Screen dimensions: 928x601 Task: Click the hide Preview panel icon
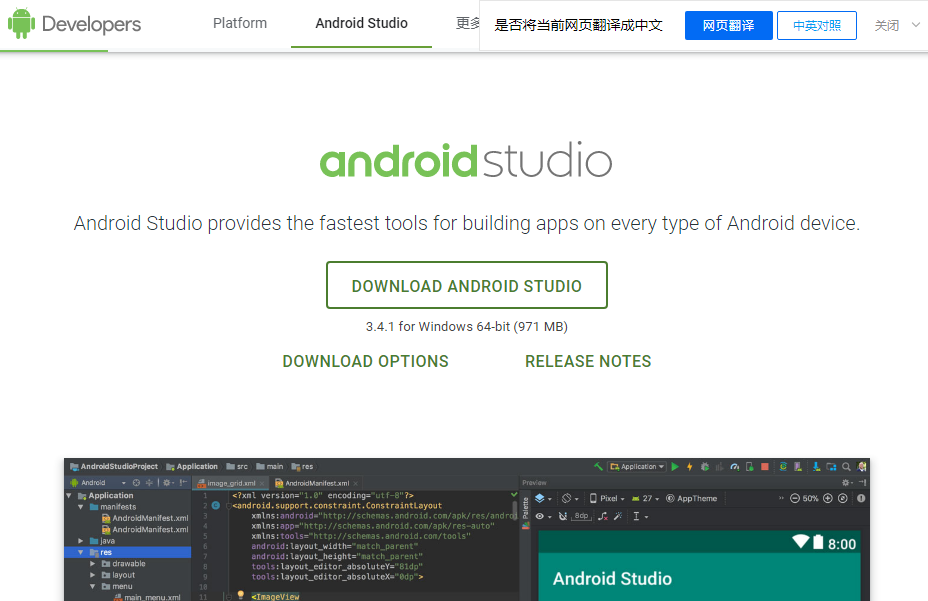862,483
